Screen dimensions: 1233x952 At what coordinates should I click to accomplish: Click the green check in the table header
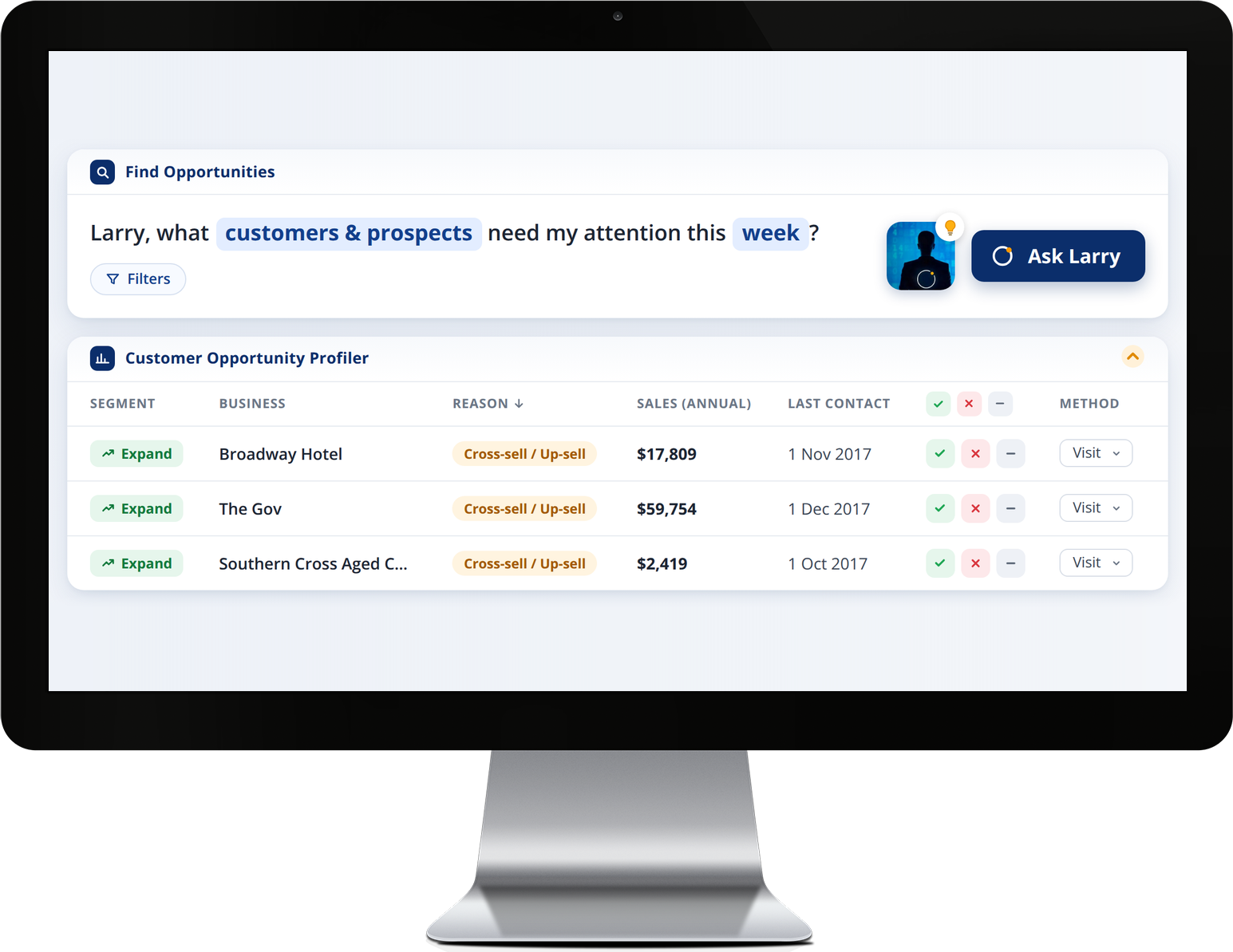click(x=939, y=404)
